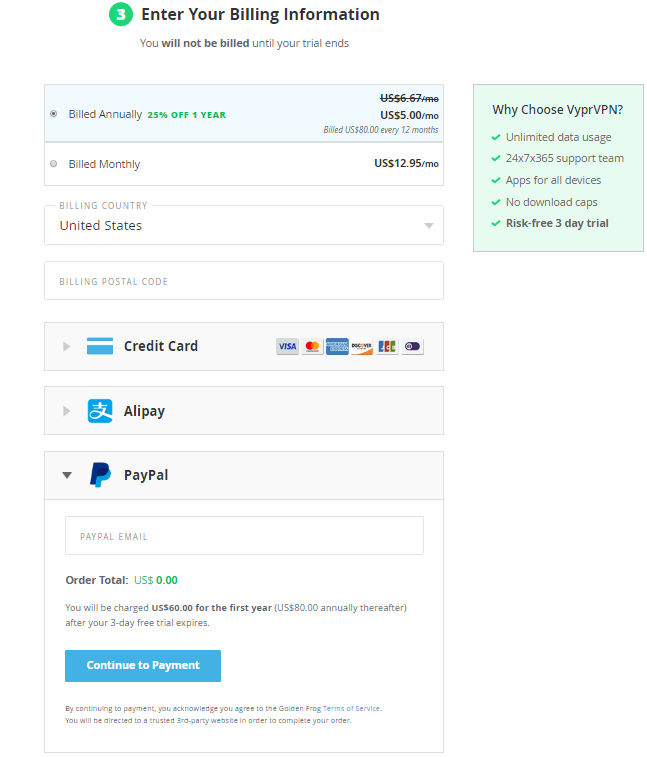Click the checkmark beside Unlimited data usage
The width and height of the screenshot is (647, 757).
coord(496,138)
